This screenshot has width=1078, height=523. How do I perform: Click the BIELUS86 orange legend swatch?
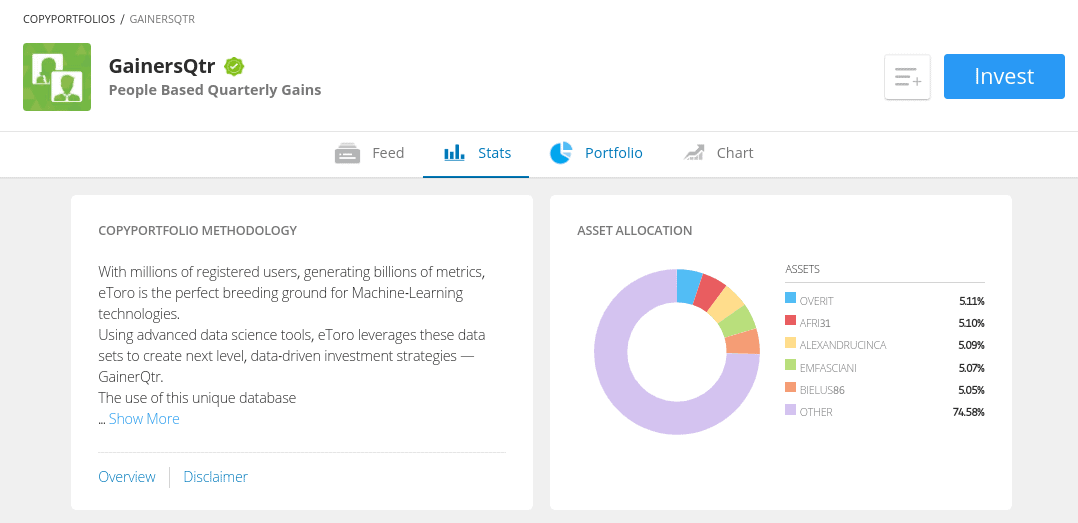click(x=791, y=388)
